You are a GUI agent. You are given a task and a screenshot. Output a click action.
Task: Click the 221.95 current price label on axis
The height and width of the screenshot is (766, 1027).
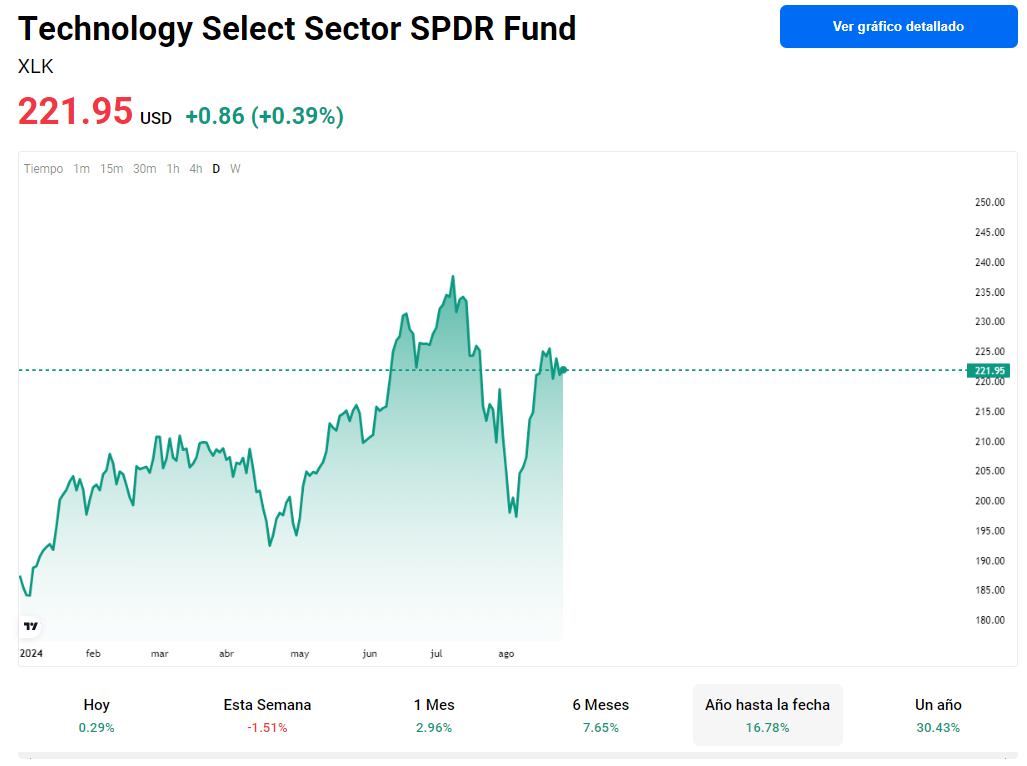point(988,371)
